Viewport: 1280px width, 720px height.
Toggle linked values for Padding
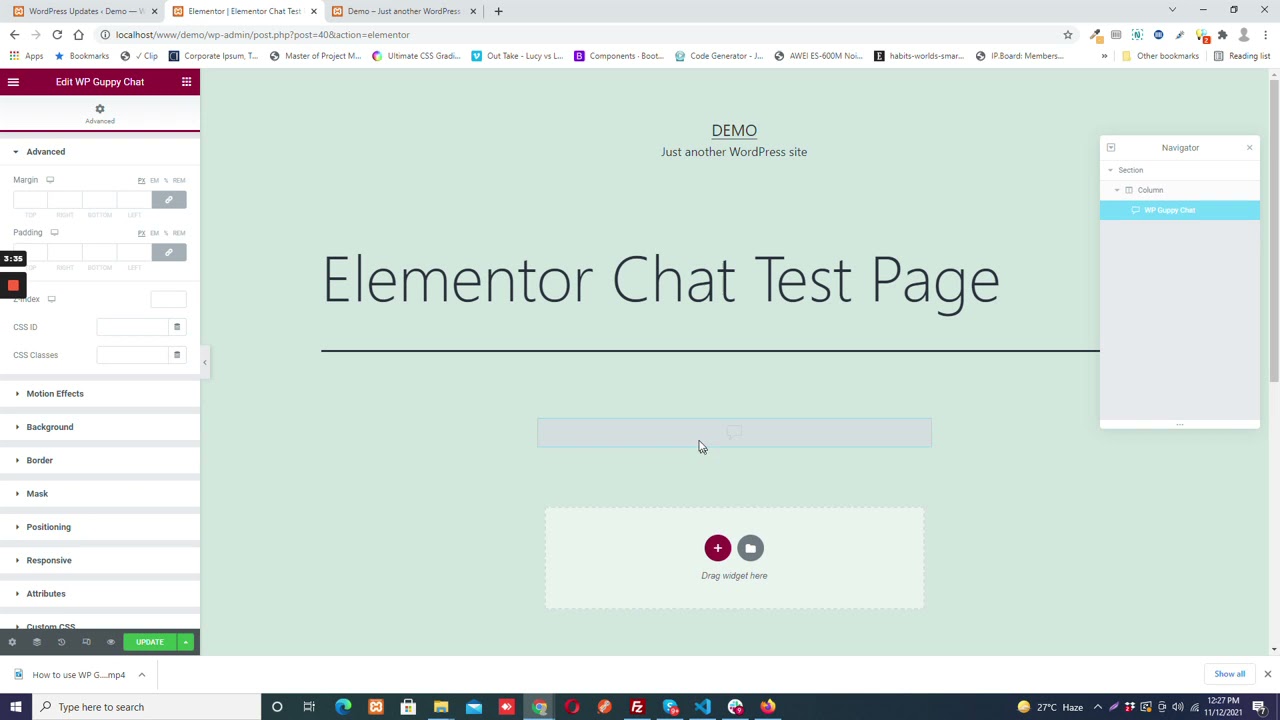pos(168,252)
